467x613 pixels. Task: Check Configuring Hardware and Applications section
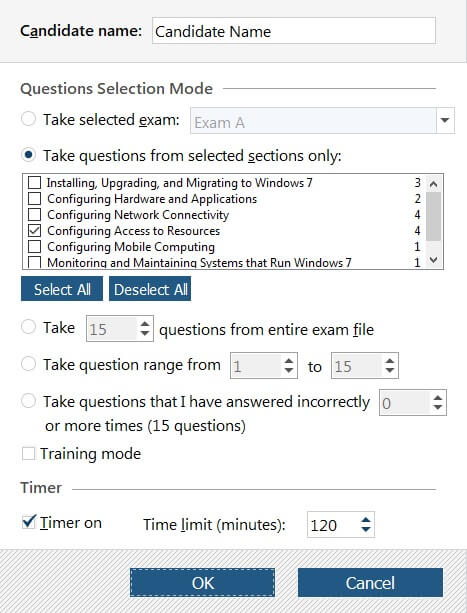coord(34,199)
